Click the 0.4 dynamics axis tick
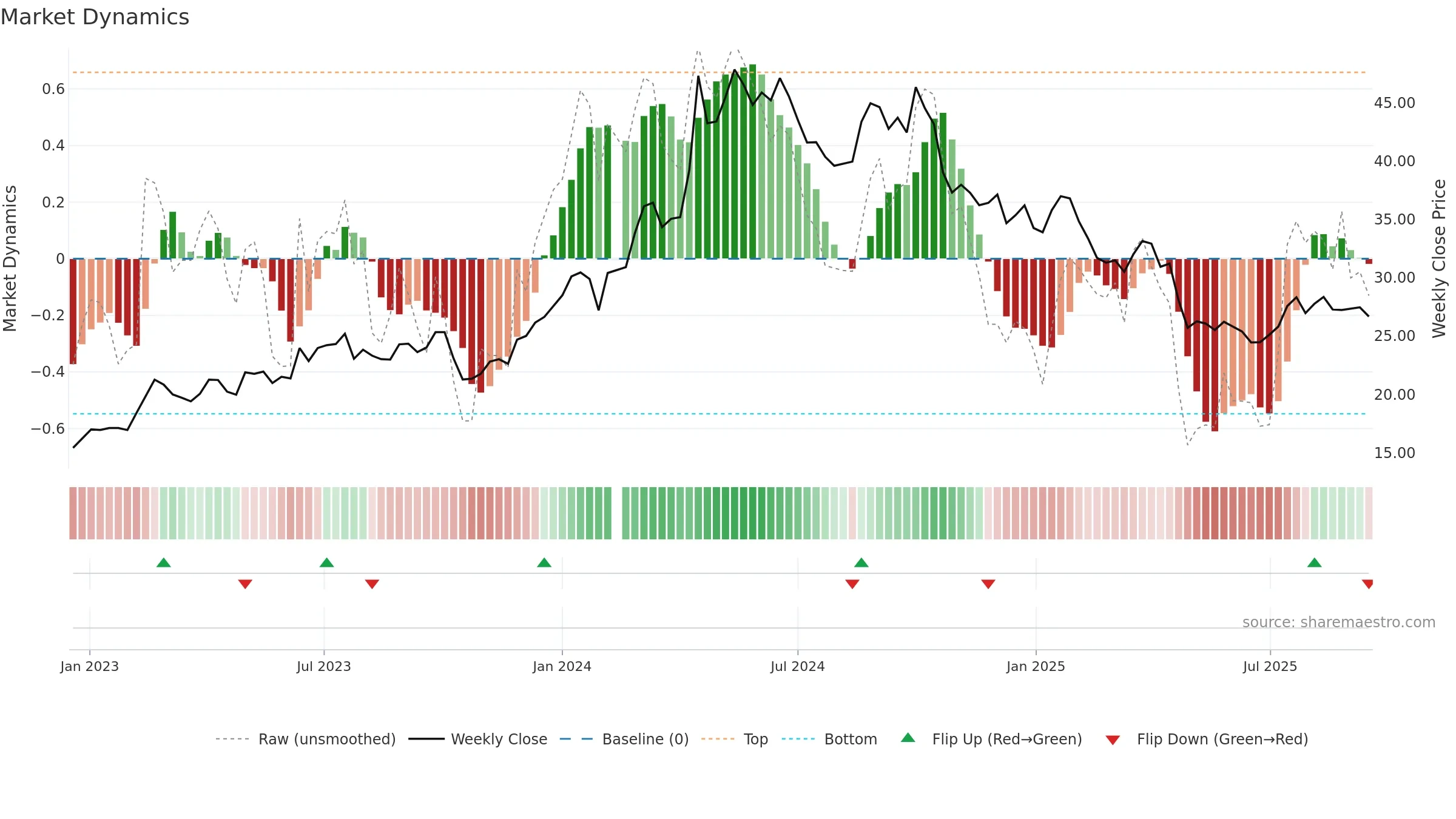The width and height of the screenshot is (1456, 819). [53, 146]
